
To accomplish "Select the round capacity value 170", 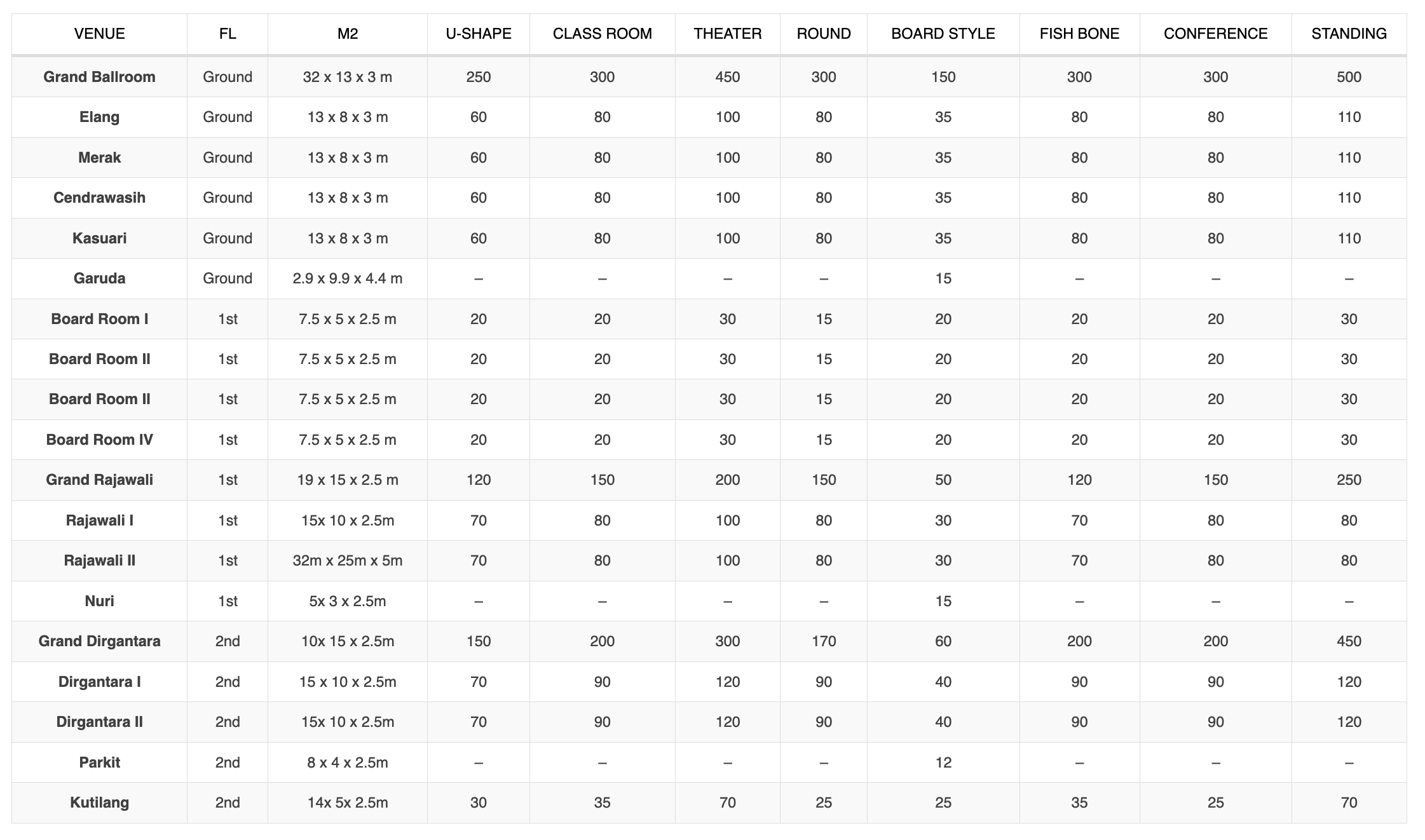I will point(823,641).
